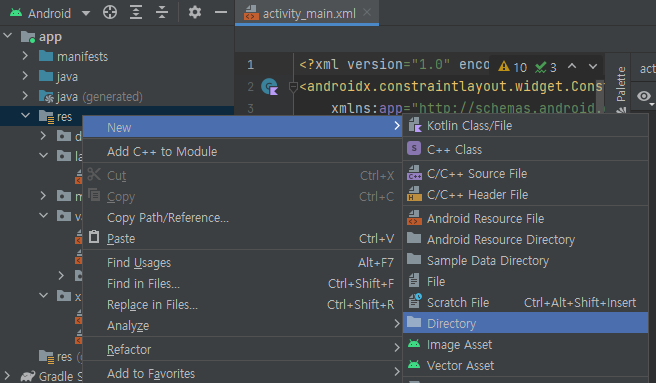
Task: Create a C/C++ Source File
Action: click(x=525, y=173)
